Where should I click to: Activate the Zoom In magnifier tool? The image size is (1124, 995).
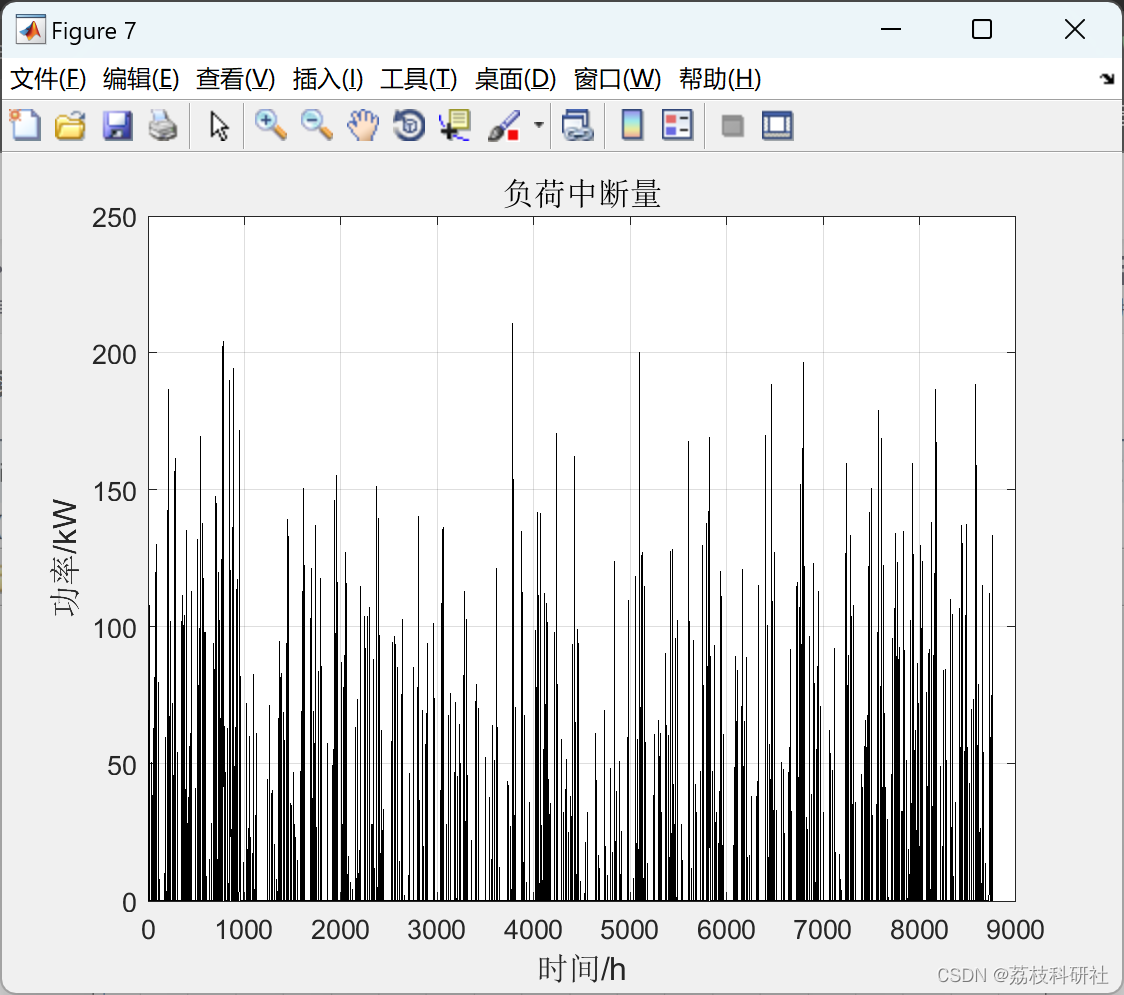(x=270, y=125)
